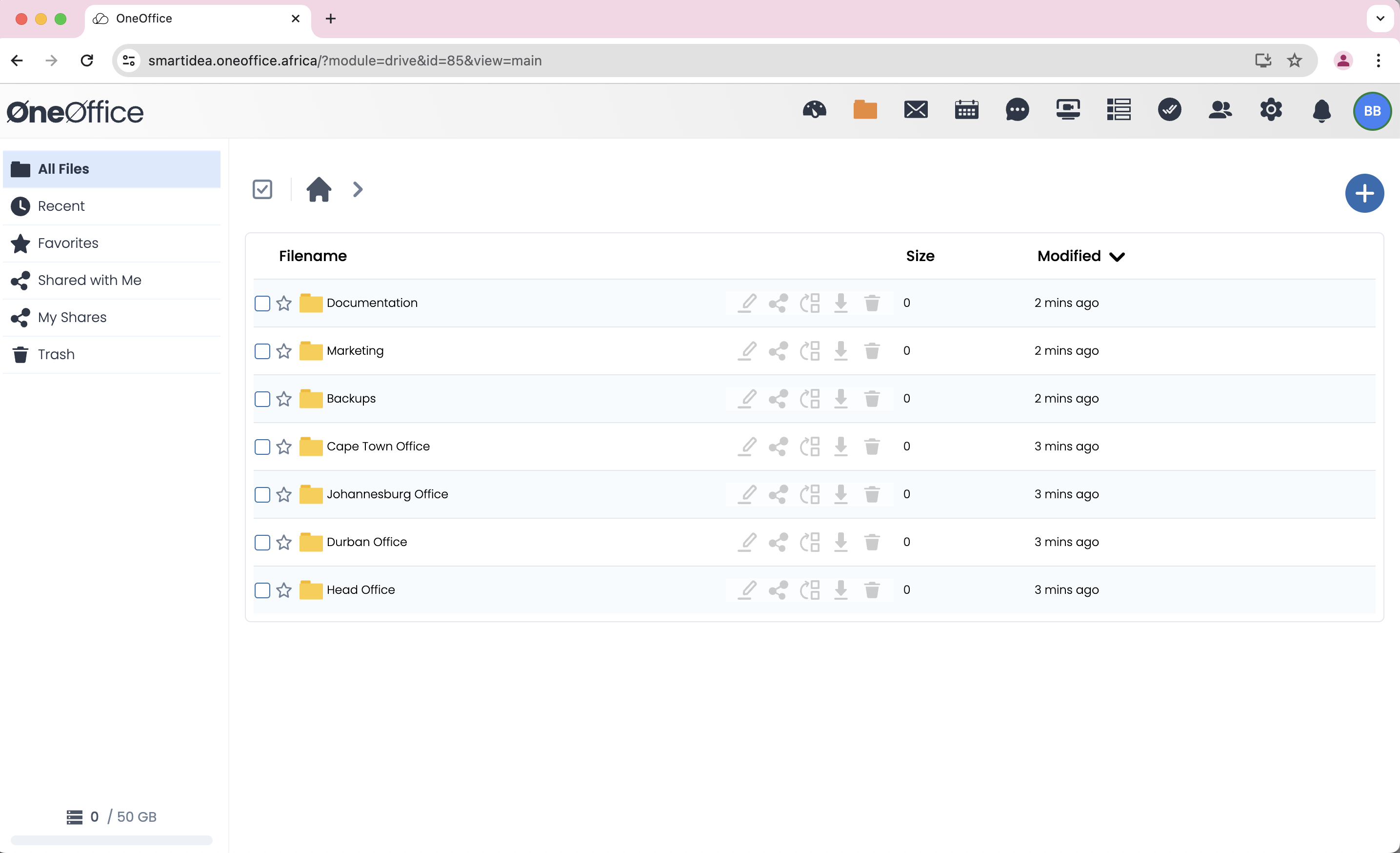The image size is (1400, 853).
Task: Open Shared with Me in sidebar
Action: tap(111, 280)
